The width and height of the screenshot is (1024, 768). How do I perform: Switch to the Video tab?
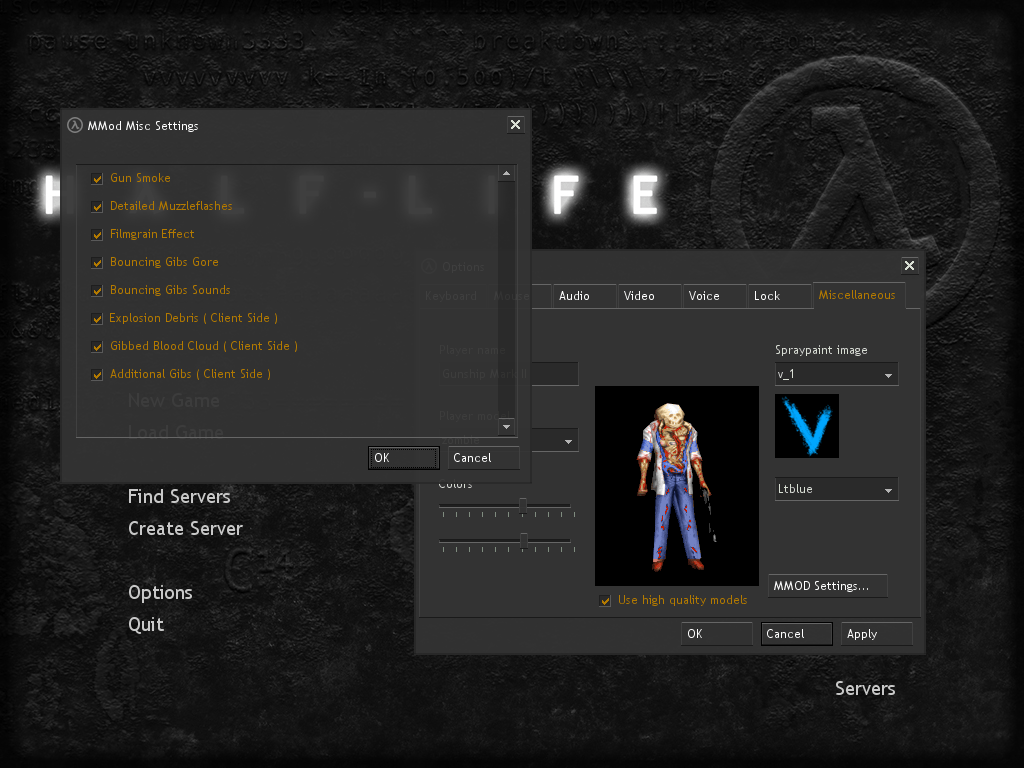point(639,296)
